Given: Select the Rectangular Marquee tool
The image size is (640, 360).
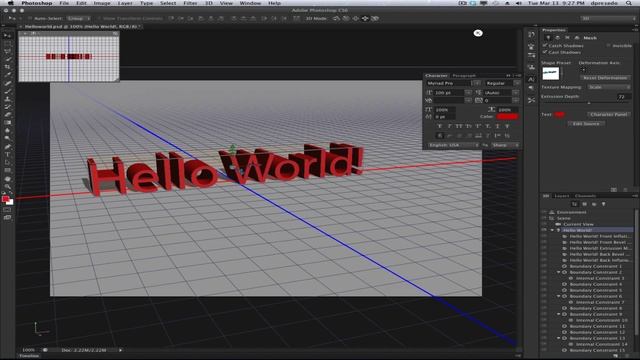Looking at the screenshot, I should (7, 44).
